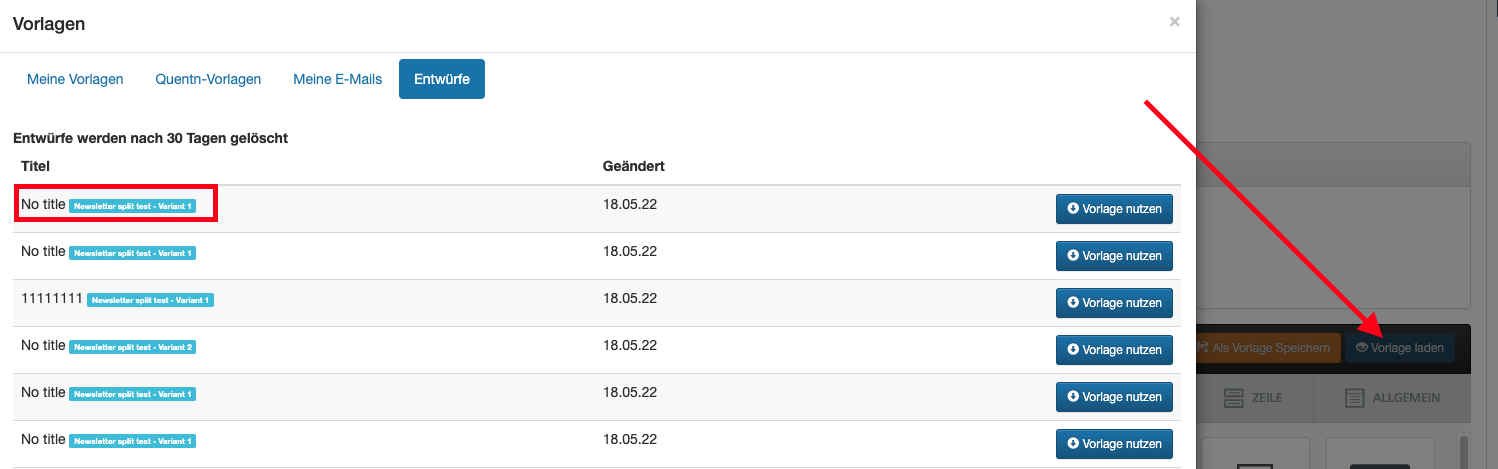Click the Geändert column header
This screenshot has height=469, width=1498.
tap(633, 166)
